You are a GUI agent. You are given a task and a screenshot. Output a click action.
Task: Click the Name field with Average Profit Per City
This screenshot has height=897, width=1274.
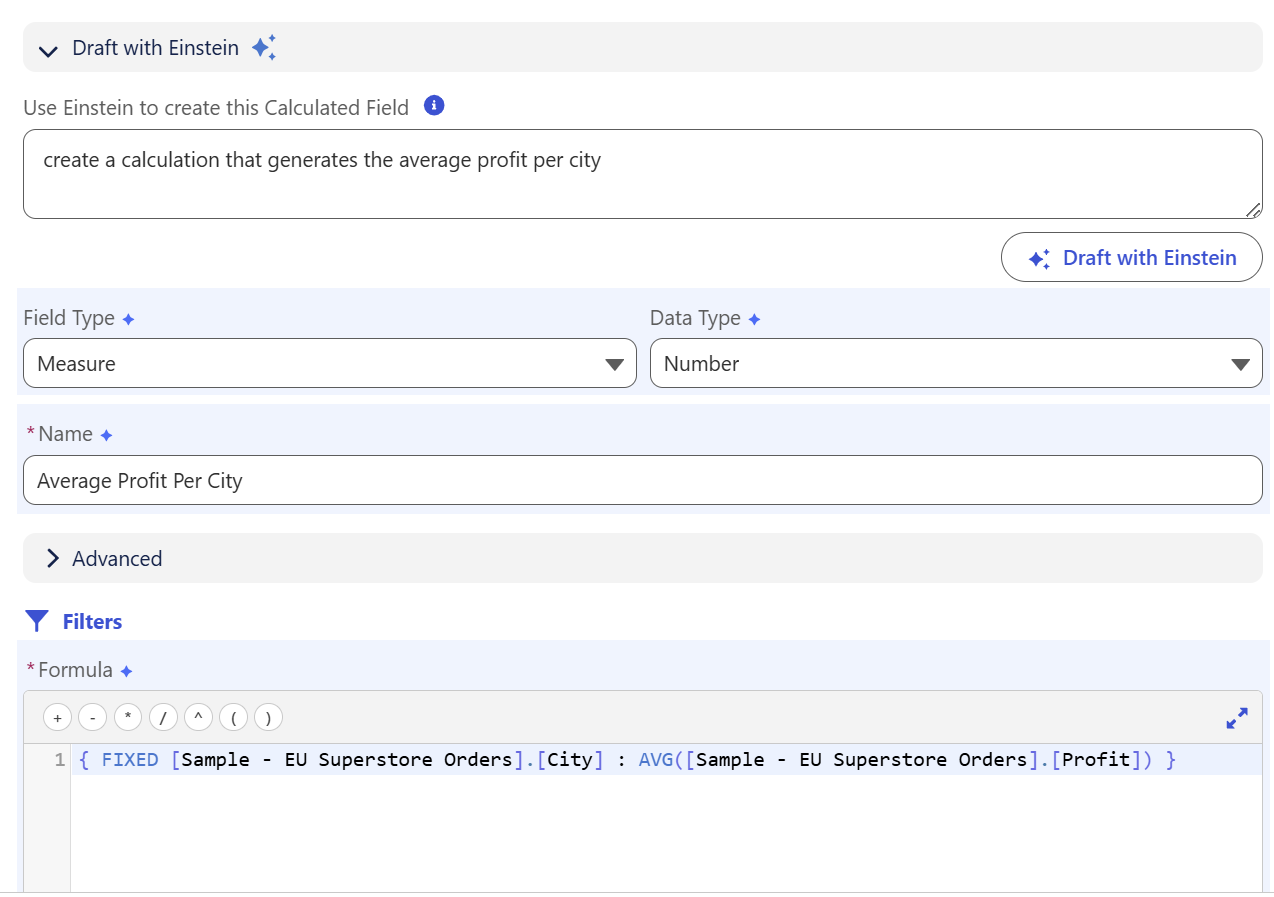(642, 481)
